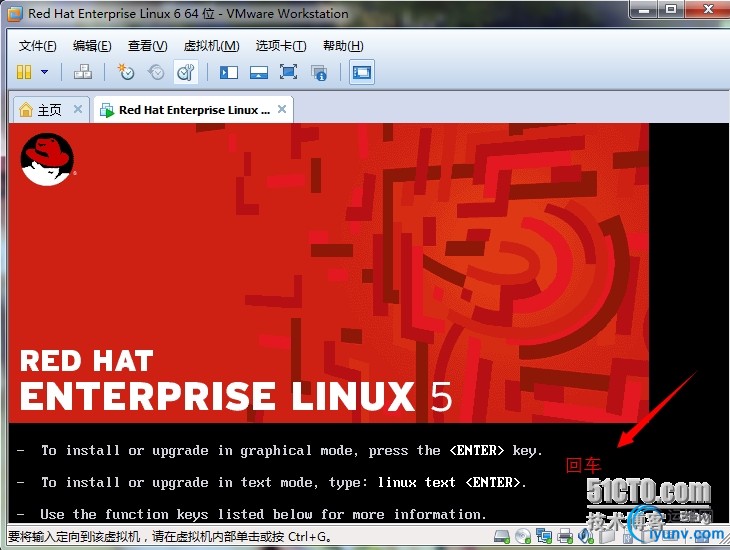Click the CD/DVD drive status icon
730x550 pixels.
pos(523,536)
